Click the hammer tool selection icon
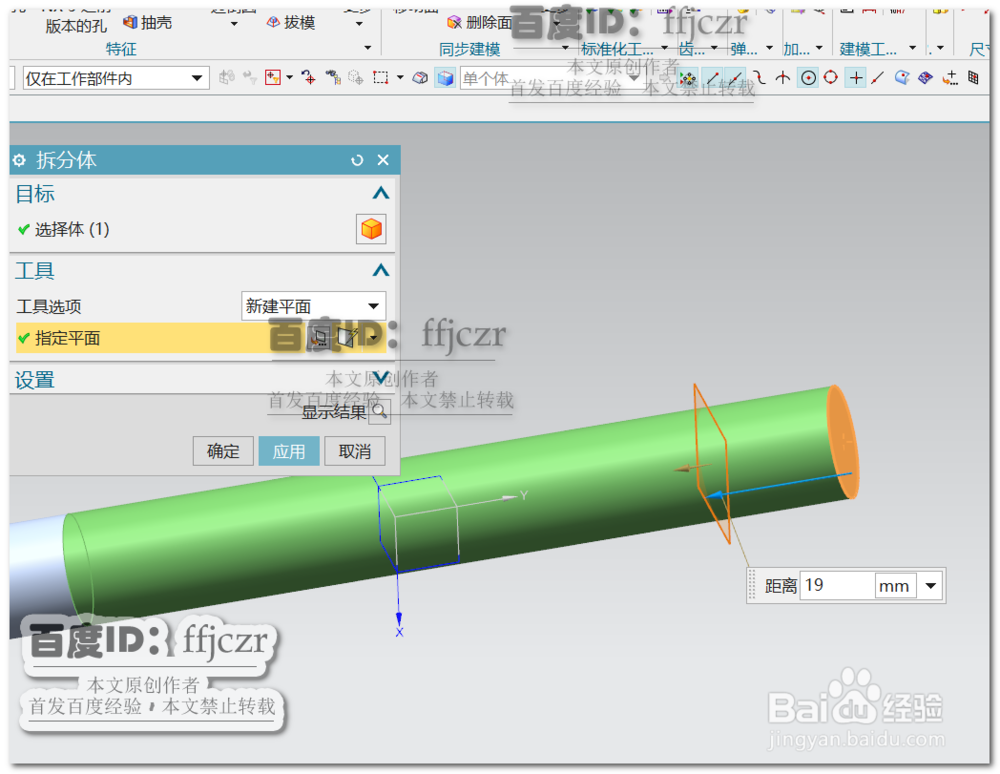This screenshot has width=1000, height=774. point(332,78)
